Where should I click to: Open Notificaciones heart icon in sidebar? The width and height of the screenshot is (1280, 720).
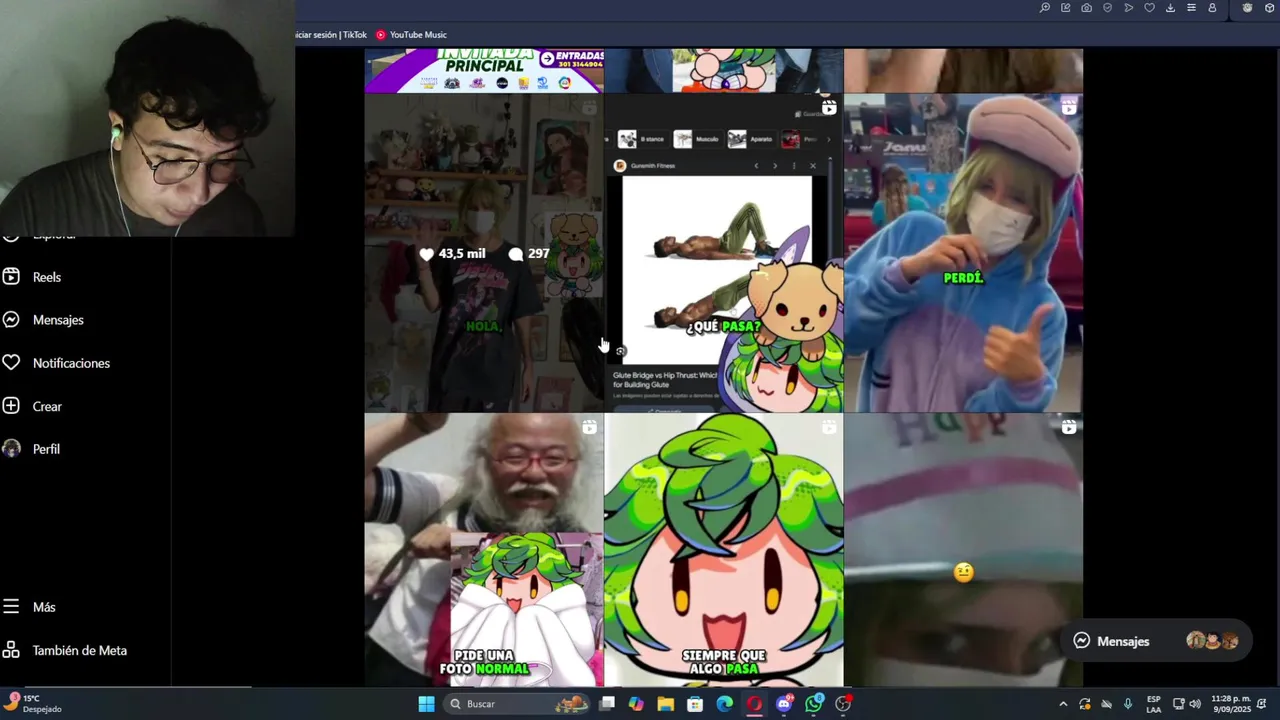pos(11,363)
